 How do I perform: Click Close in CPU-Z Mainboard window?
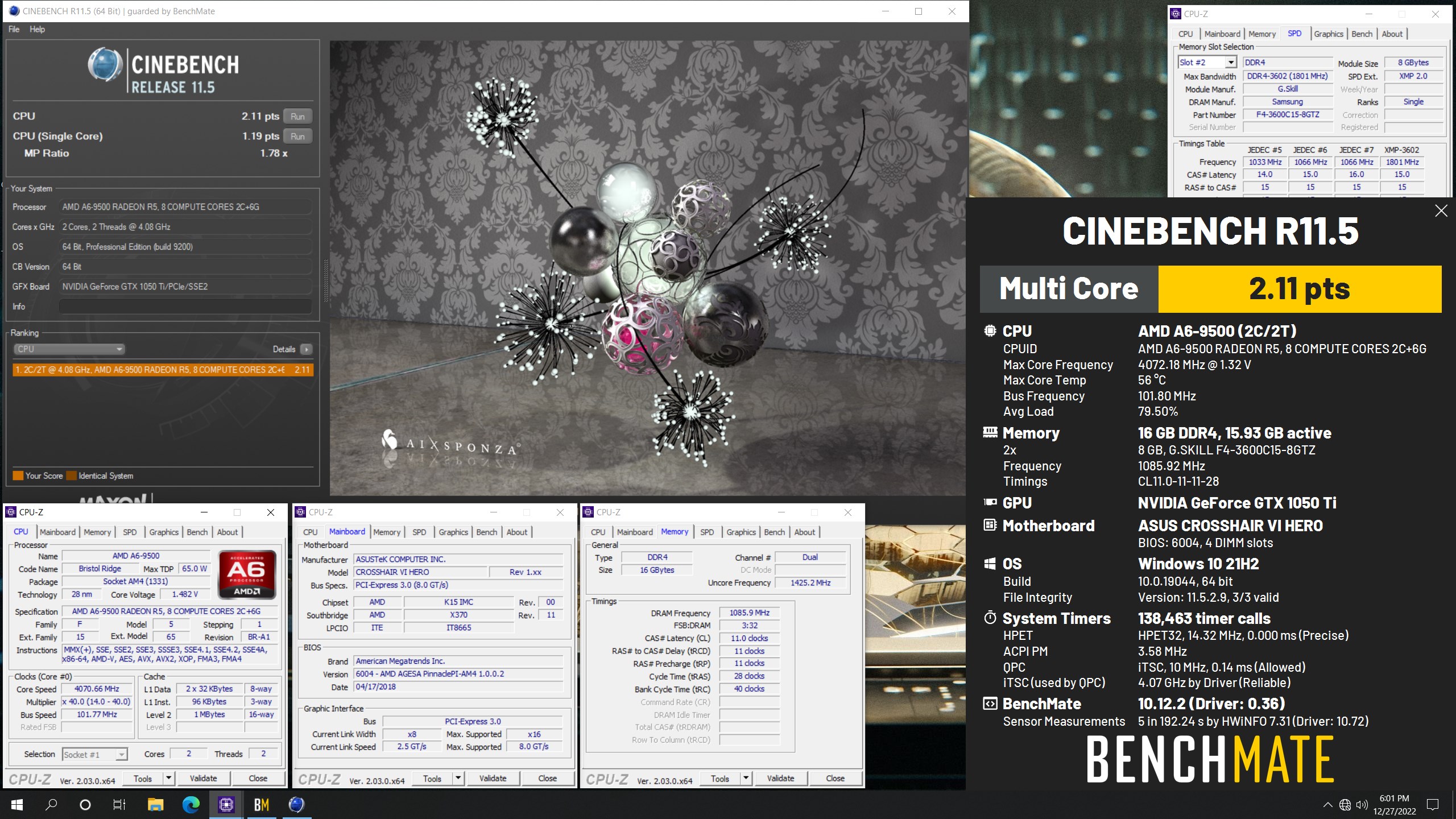[547, 779]
